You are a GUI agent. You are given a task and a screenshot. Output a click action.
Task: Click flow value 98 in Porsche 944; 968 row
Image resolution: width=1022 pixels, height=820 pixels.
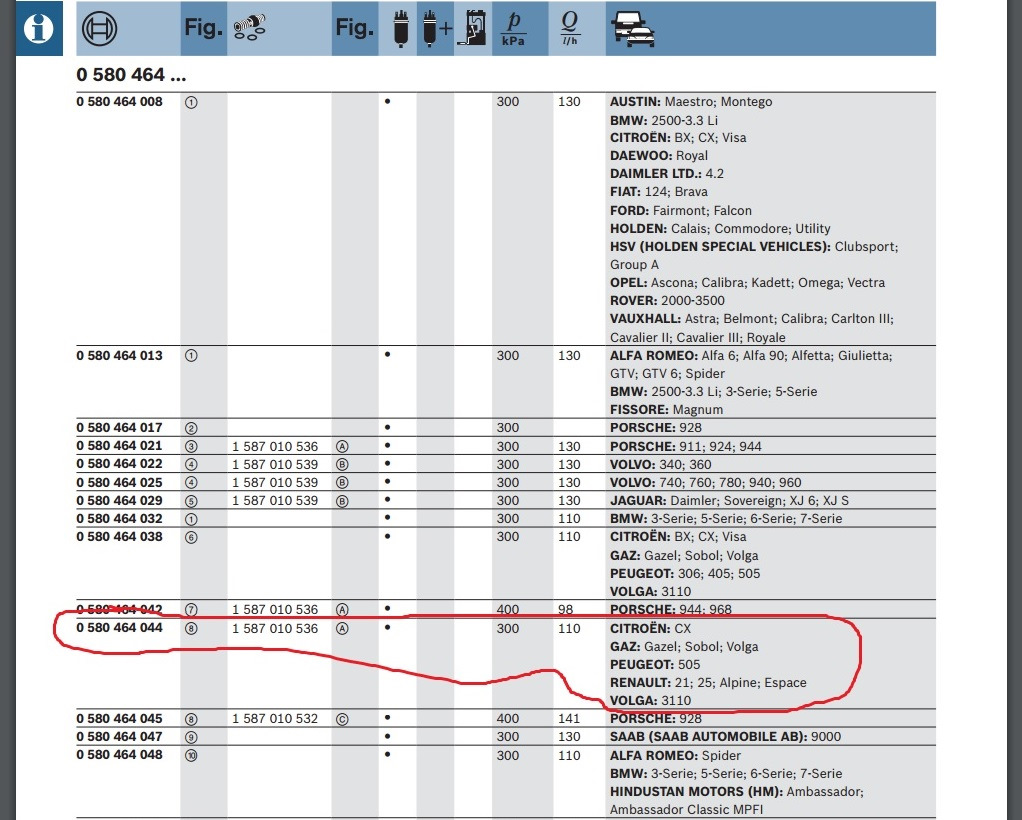pos(566,609)
